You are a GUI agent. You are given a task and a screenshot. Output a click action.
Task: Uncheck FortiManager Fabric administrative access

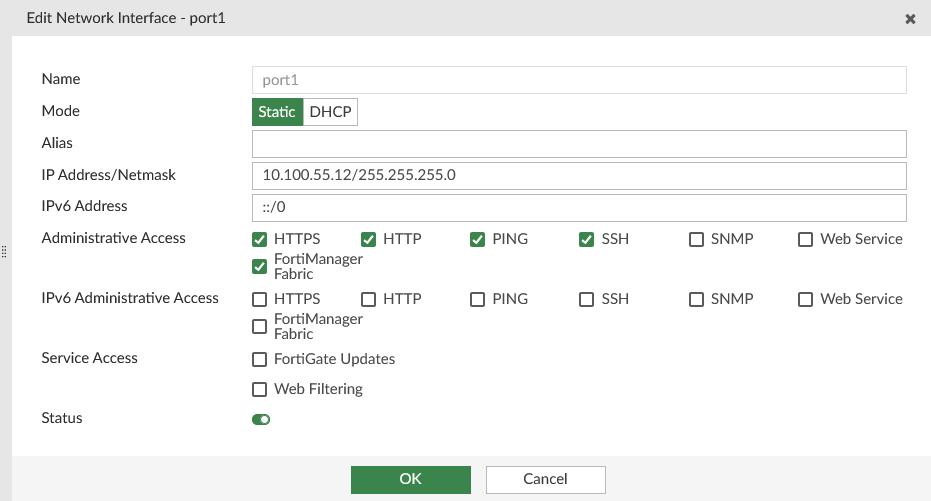point(260,266)
